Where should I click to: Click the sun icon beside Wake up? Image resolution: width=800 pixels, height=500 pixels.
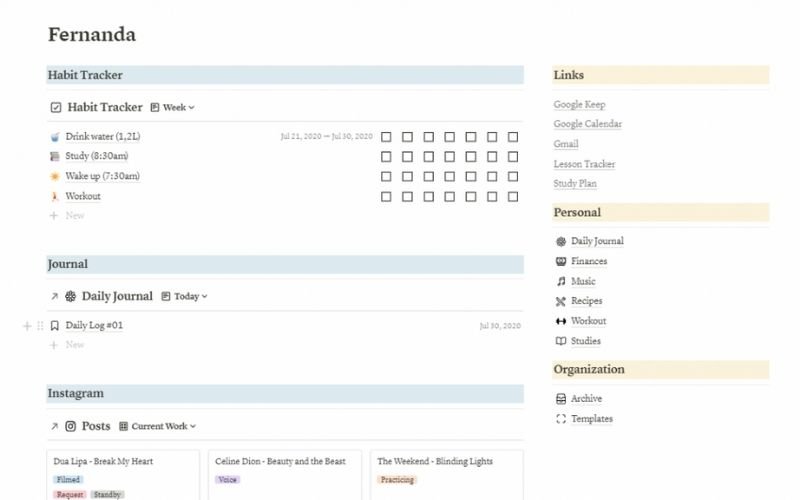pyautogui.click(x=55, y=177)
